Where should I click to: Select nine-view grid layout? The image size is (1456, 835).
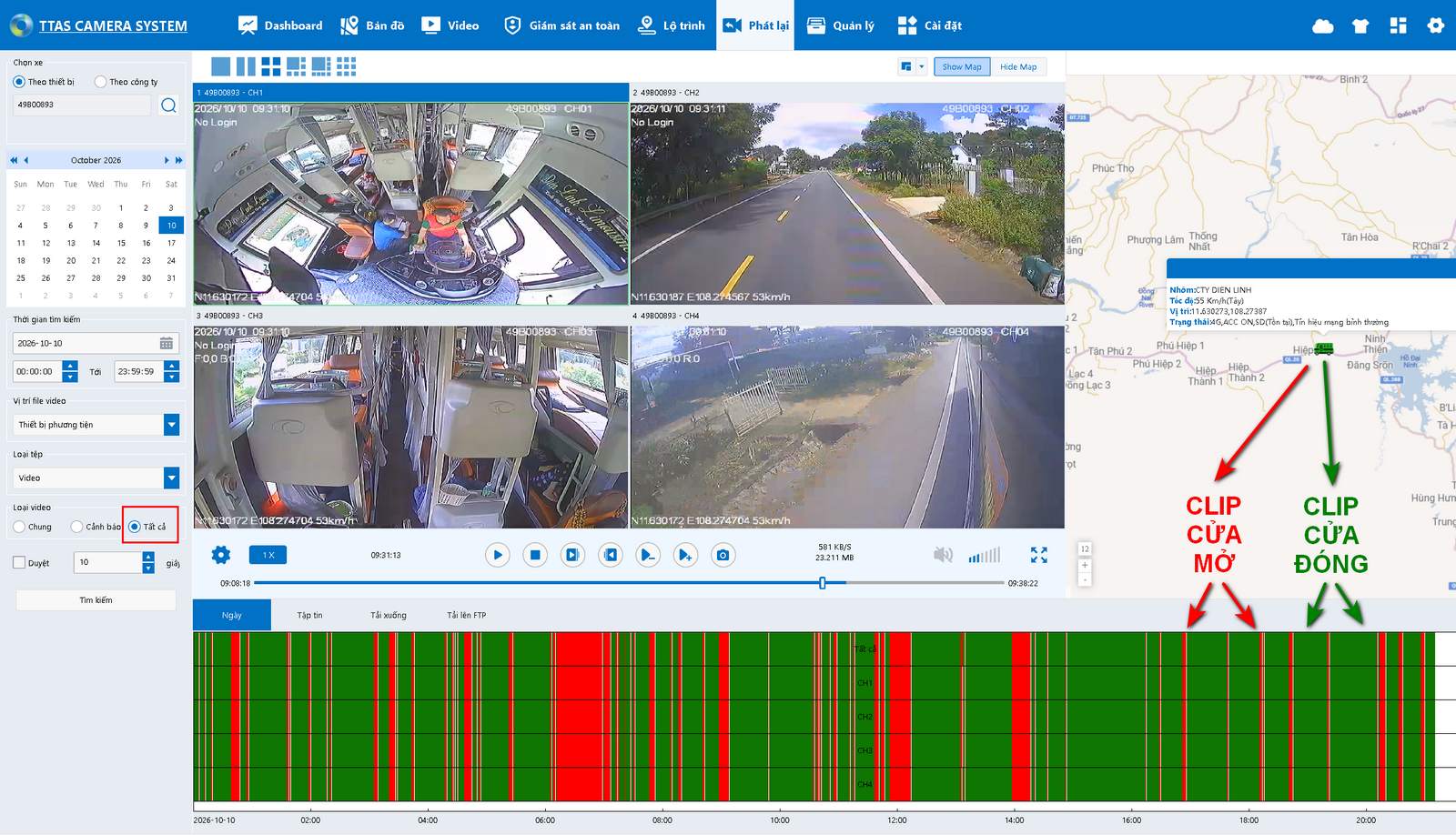click(347, 66)
